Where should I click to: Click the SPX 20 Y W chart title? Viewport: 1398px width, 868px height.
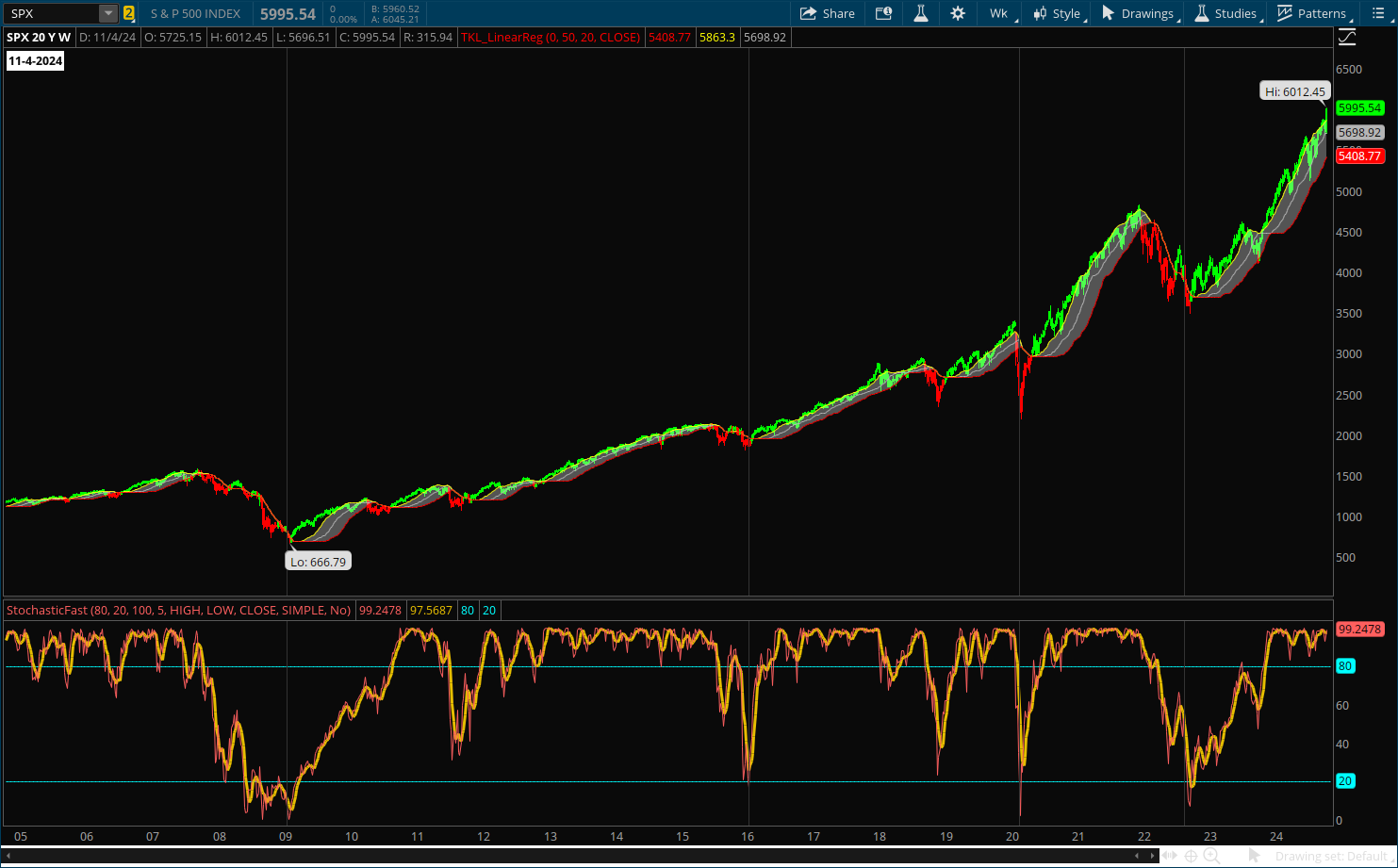(x=39, y=38)
